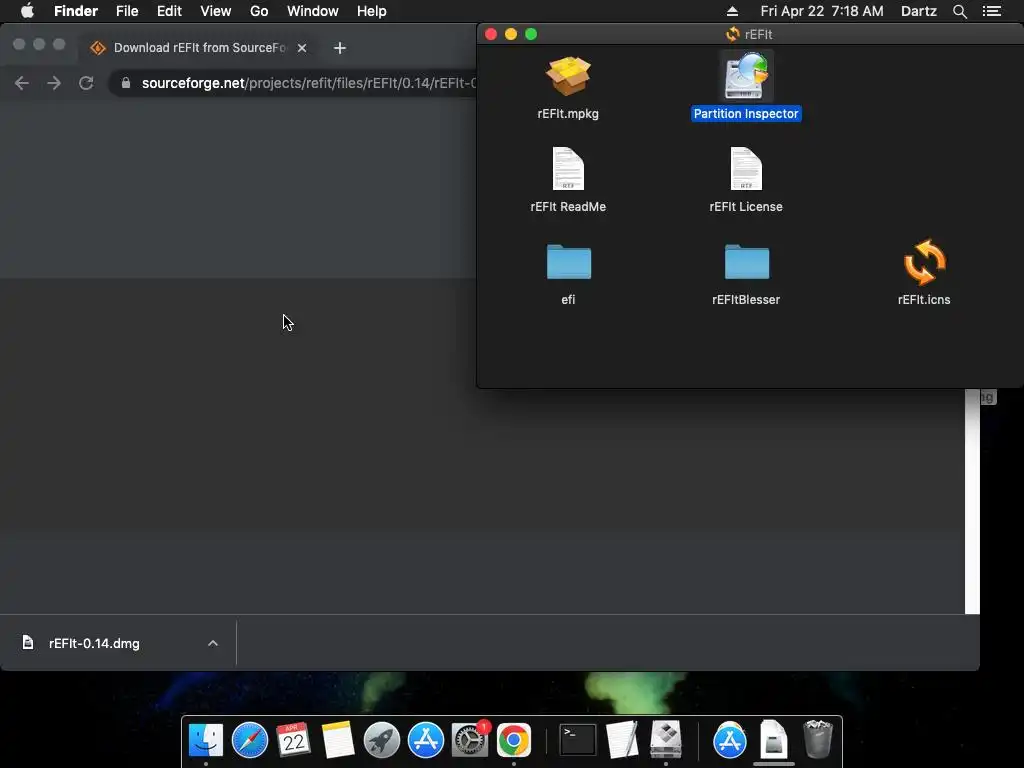The width and height of the screenshot is (1024, 768).
Task: Launch Safari from the Dock
Action: (250, 741)
